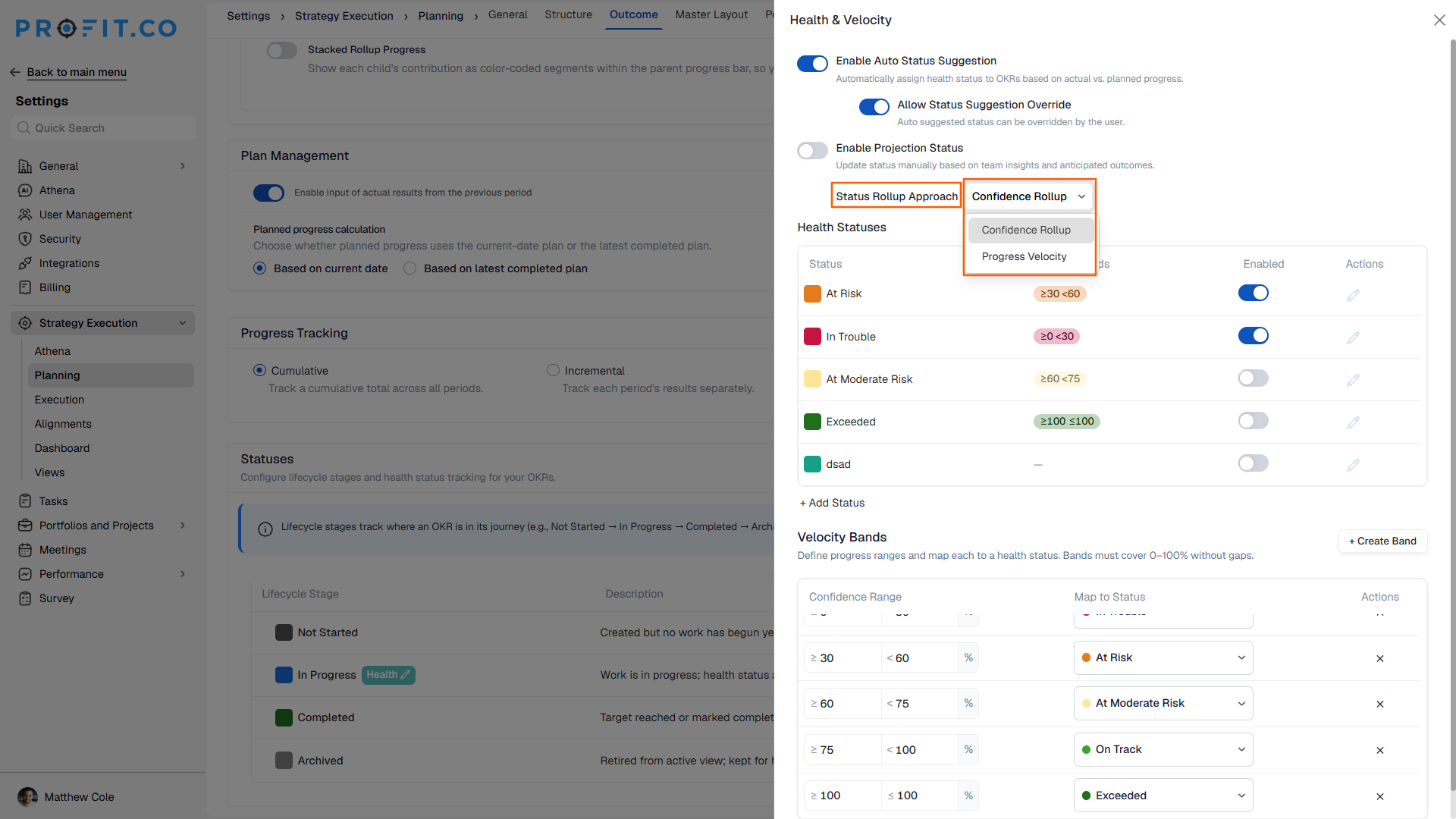
Task: Click the Survey icon in sidebar
Action: click(25, 598)
